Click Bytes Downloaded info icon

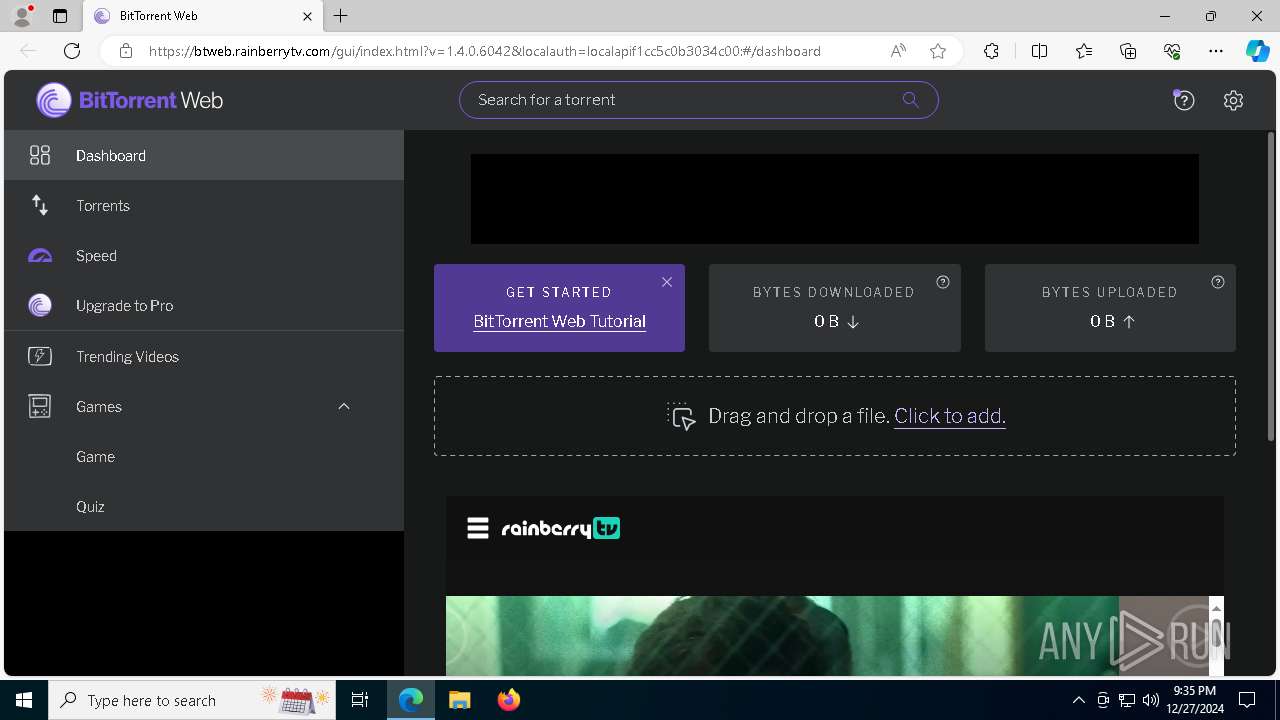click(942, 282)
